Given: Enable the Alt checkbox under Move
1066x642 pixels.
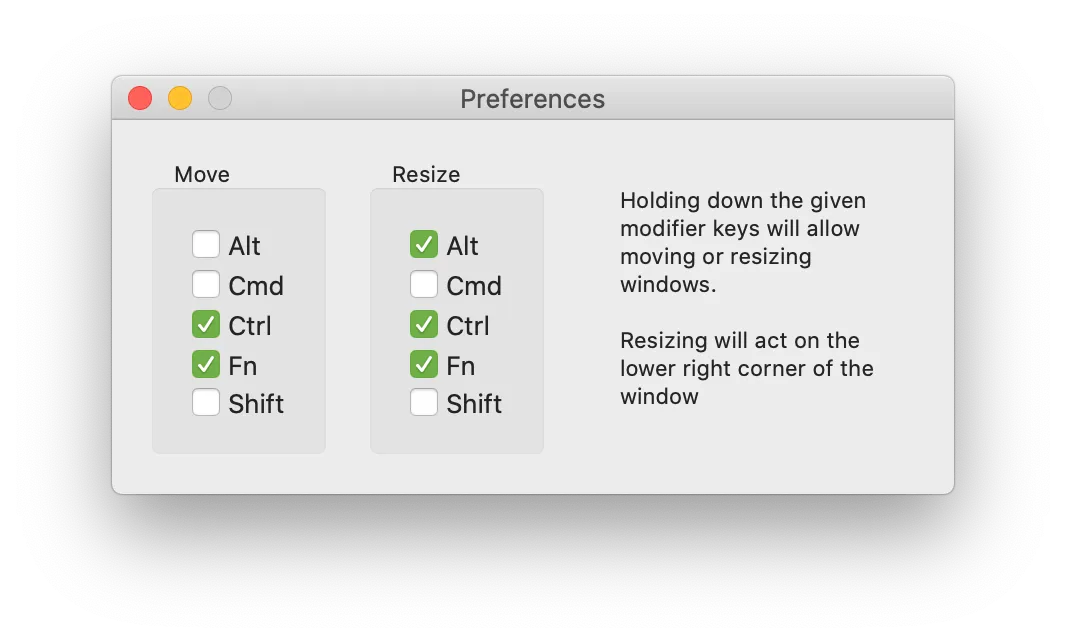Looking at the screenshot, I should pyautogui.click(x=206, y=244).
